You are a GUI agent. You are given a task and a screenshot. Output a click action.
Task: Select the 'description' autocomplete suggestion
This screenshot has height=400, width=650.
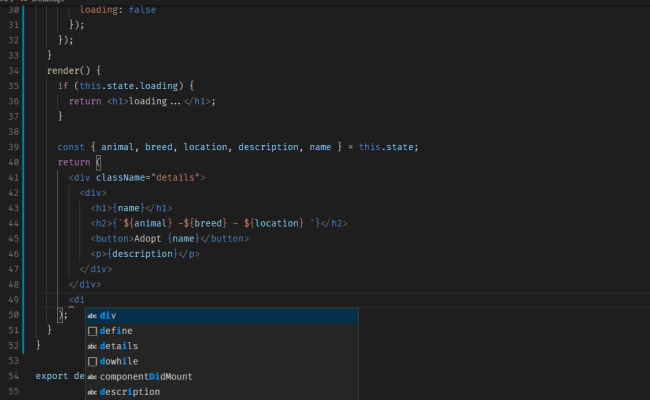pyautogui.click(x=222, y=392)
